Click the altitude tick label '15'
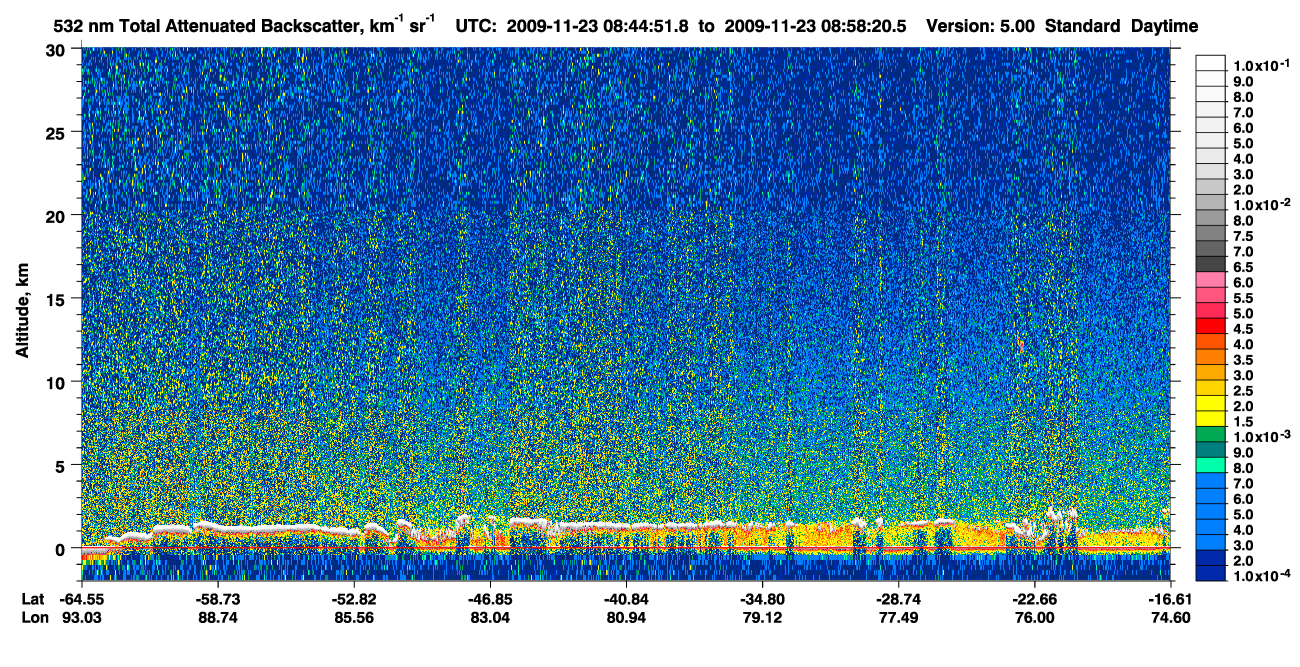 pos(57,299)
